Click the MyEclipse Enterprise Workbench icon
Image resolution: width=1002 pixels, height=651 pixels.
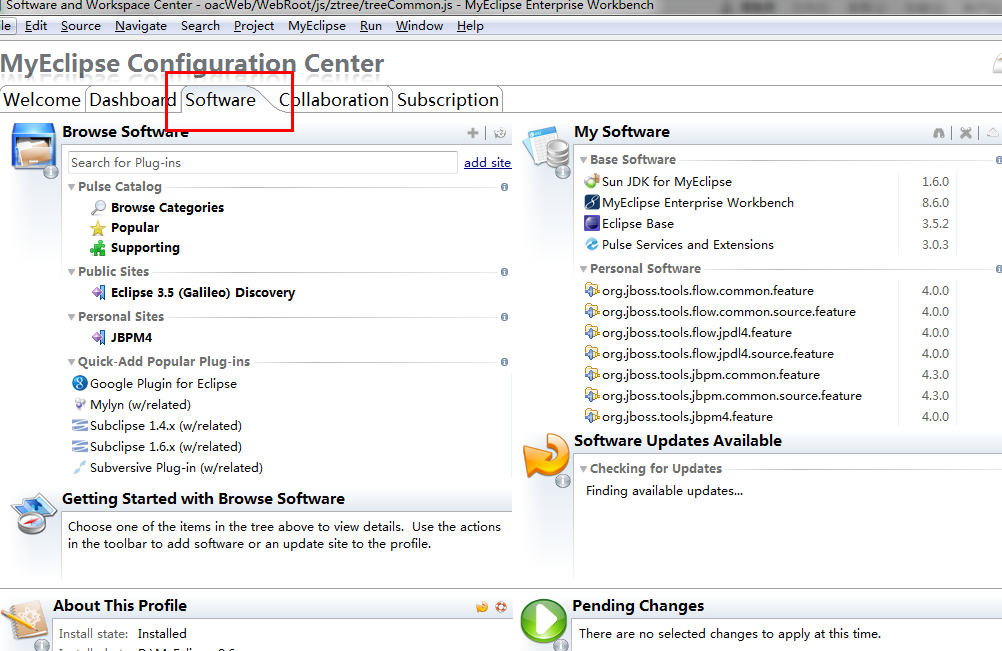[x=592, y=203]
